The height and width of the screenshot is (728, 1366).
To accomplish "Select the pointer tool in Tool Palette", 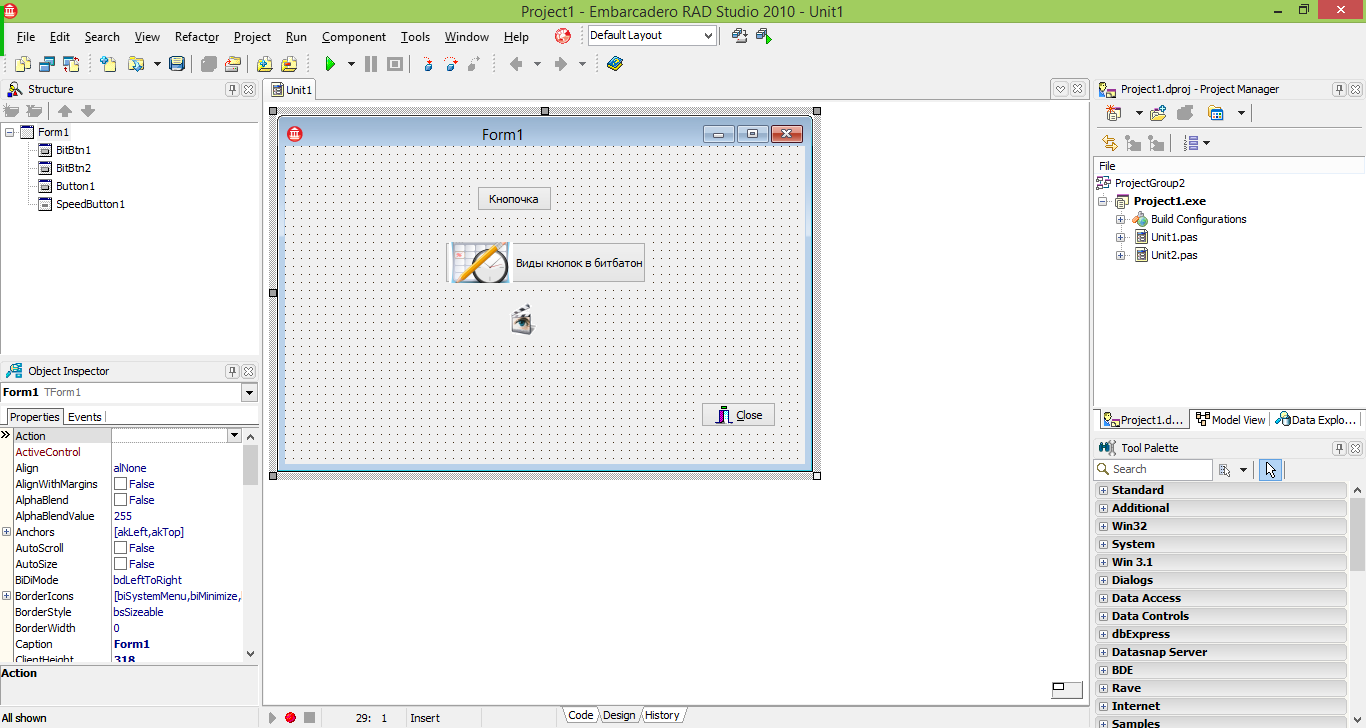I will [x=1270, y=469].
